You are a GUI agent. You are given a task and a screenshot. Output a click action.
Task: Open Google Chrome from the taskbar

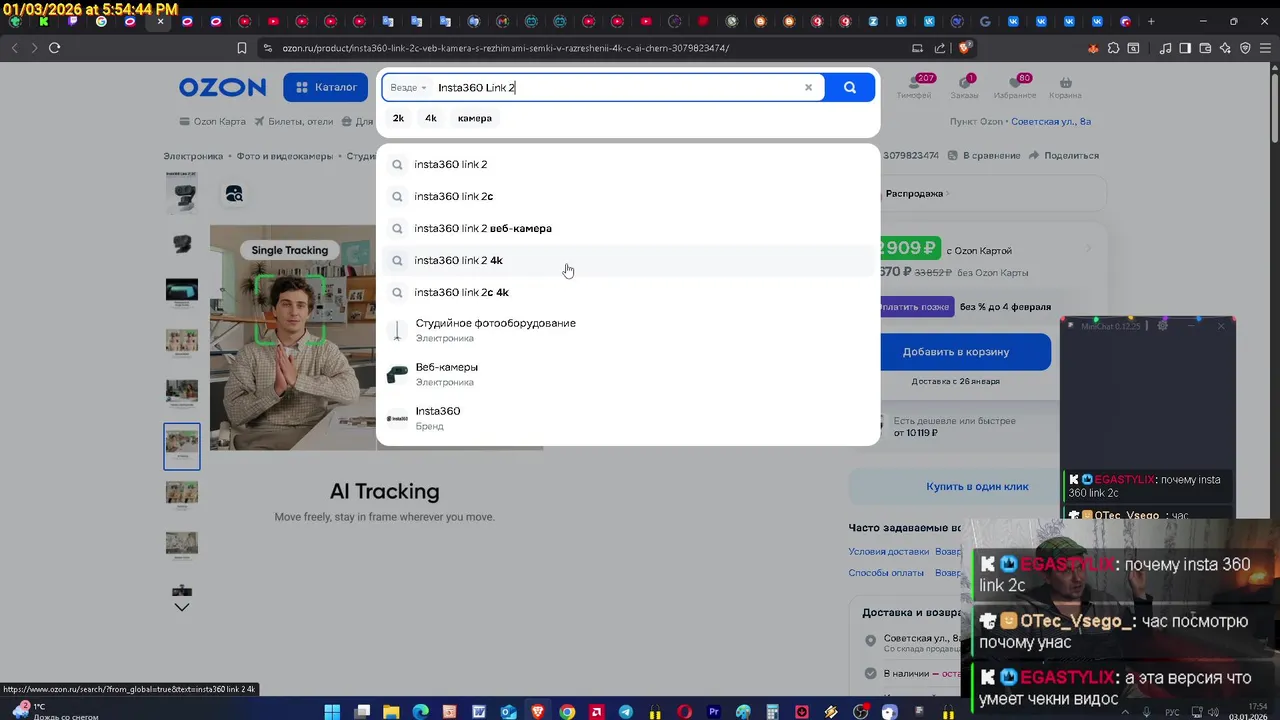[567, 712]
